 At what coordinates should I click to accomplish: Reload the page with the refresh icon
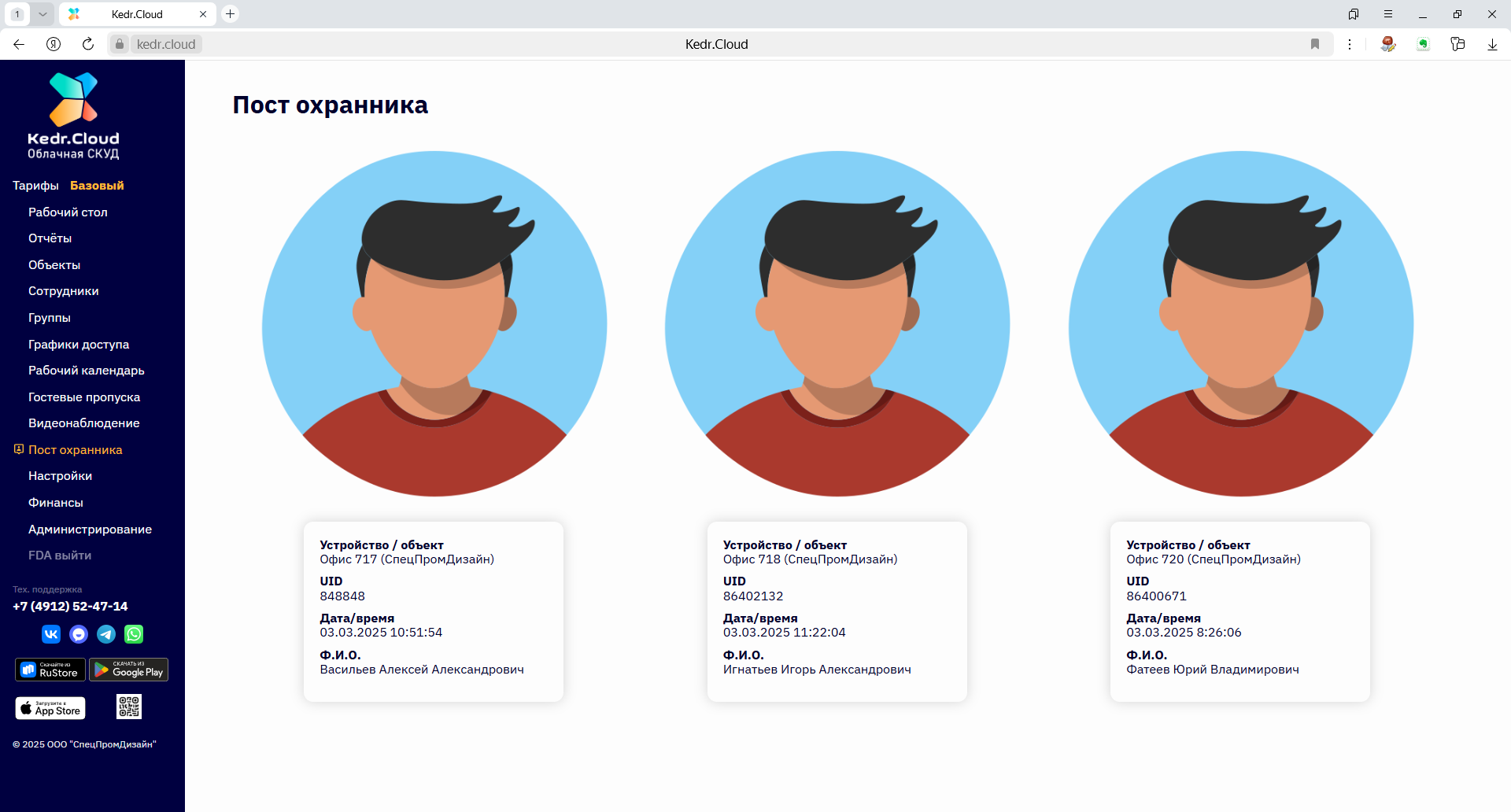coord(88,44)
